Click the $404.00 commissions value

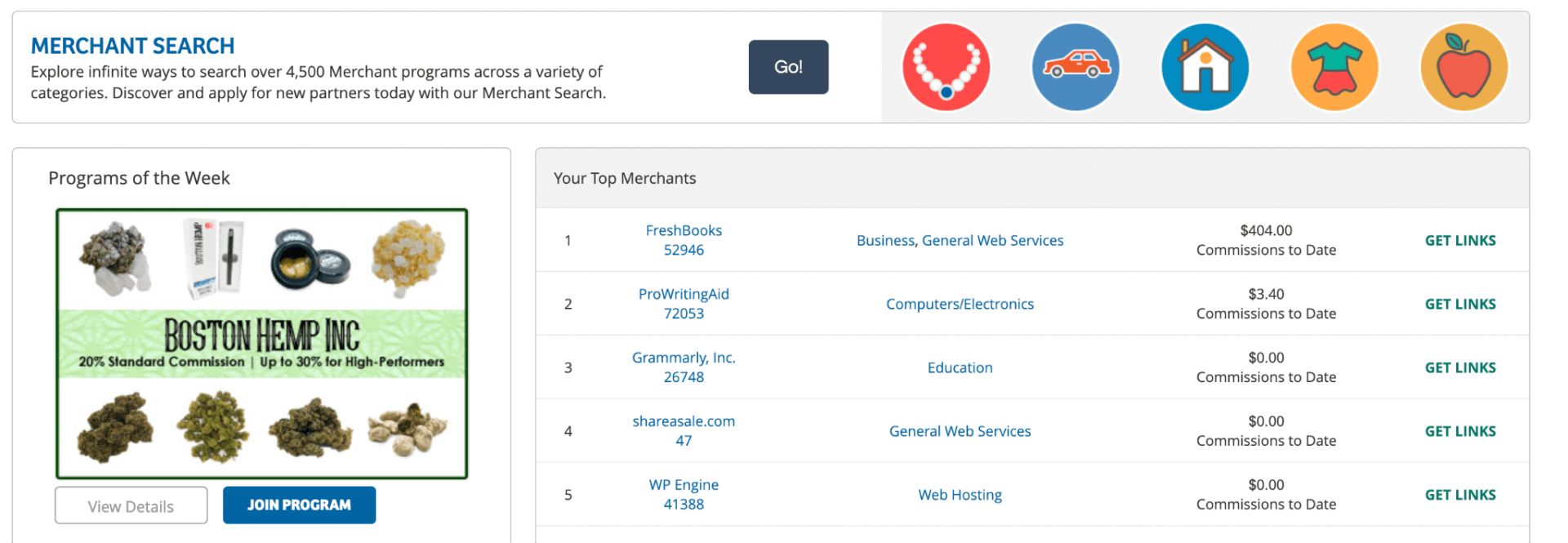[x=1266, y=231]
